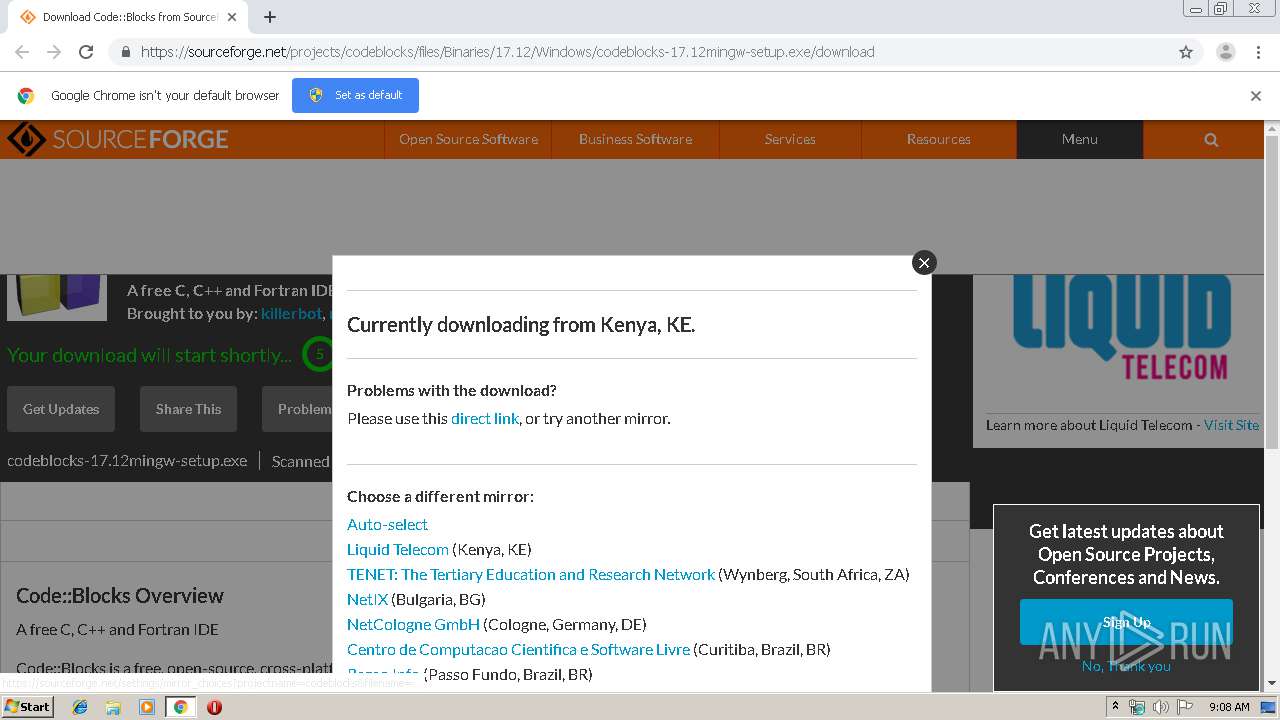Open the Chrome profile avatar
This screenshot has height=720, width=1280.
1225,52
